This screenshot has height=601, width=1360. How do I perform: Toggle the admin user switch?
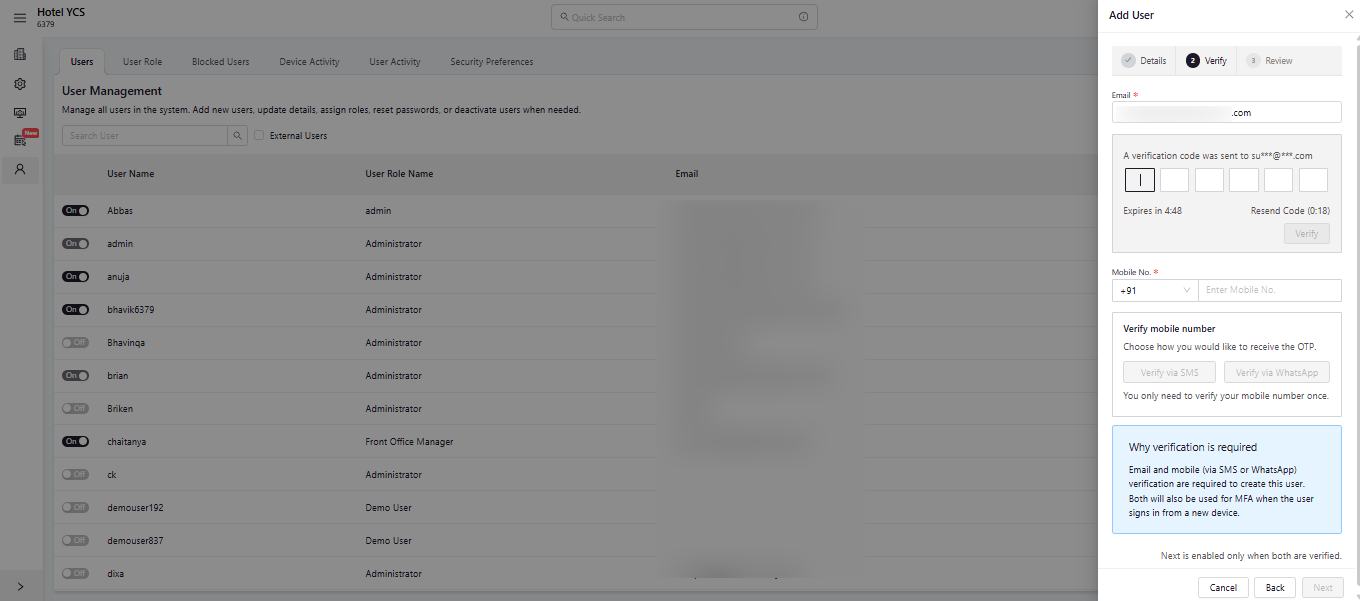75,244
